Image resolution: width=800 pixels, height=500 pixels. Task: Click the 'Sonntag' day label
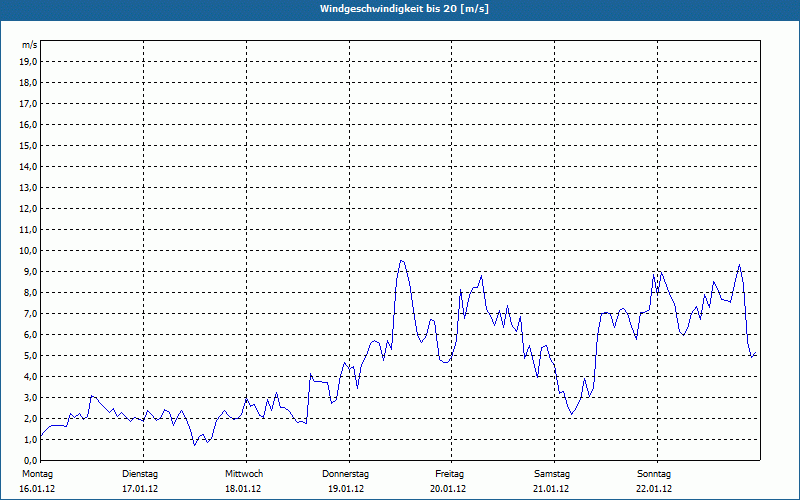654,474
